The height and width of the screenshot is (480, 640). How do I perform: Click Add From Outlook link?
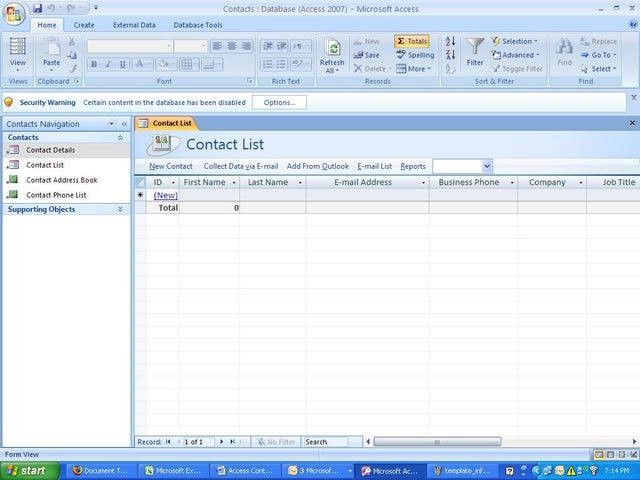[318, 166]
